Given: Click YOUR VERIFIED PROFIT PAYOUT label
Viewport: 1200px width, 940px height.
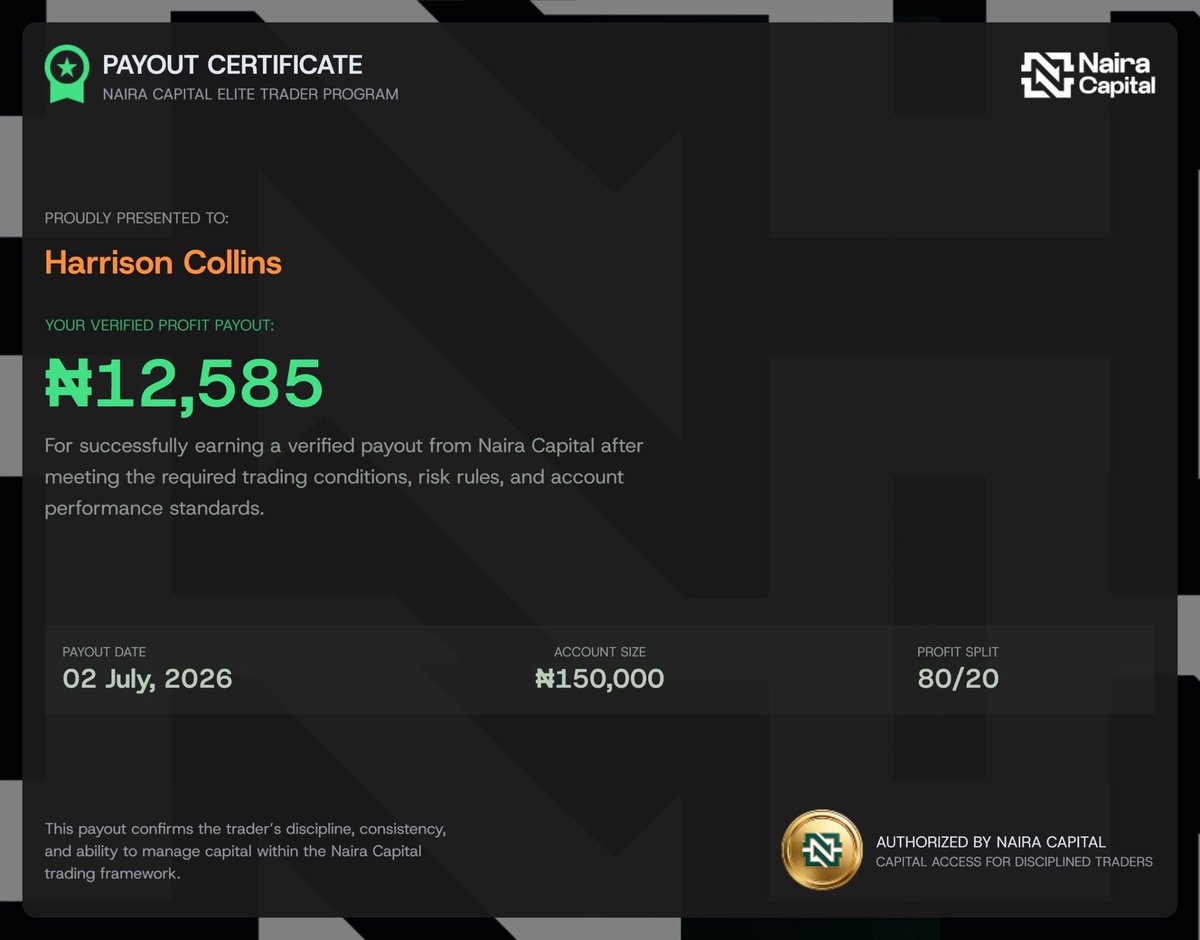Looking at the screenshot, I should click(x=159, y=325).
